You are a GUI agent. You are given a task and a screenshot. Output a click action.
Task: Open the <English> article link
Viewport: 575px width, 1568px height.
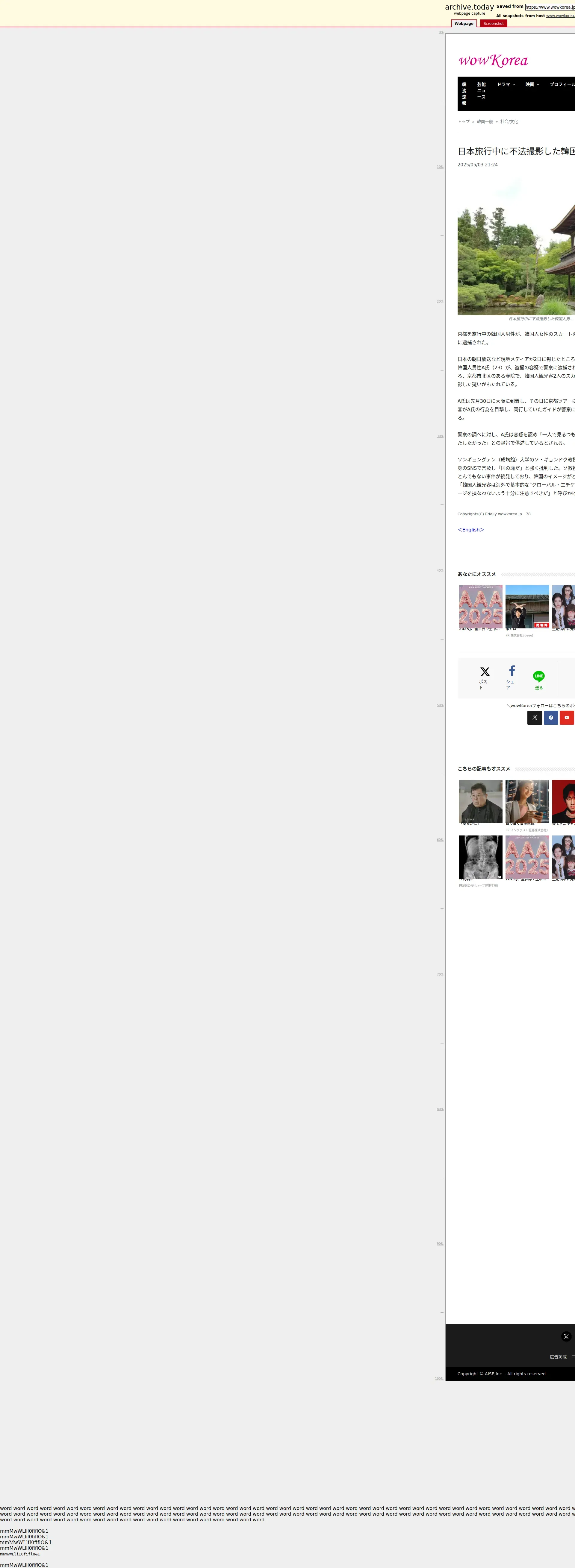tap(470, 530)
